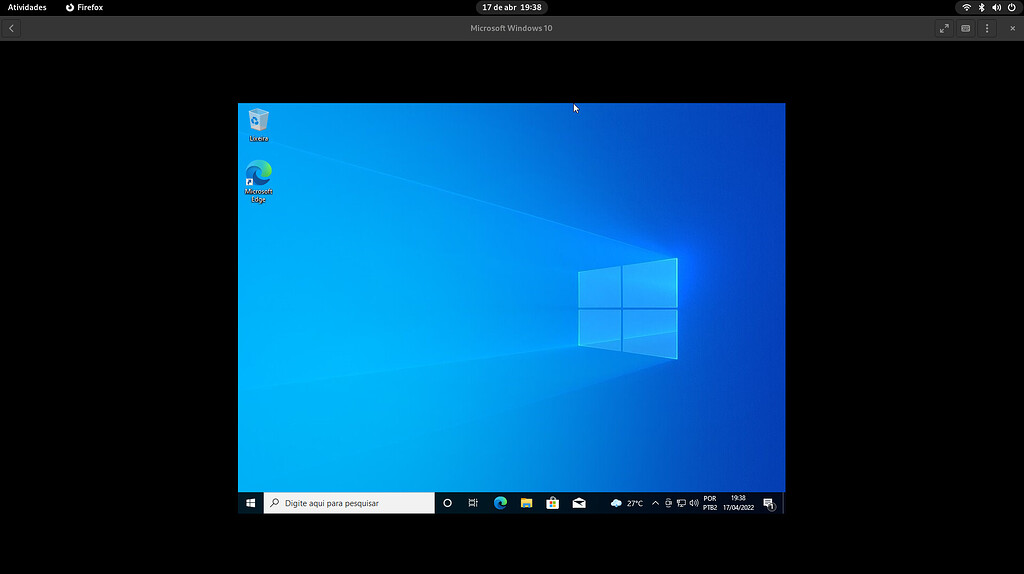
Task: Open the Windows notification center icon
Action: 769,503
